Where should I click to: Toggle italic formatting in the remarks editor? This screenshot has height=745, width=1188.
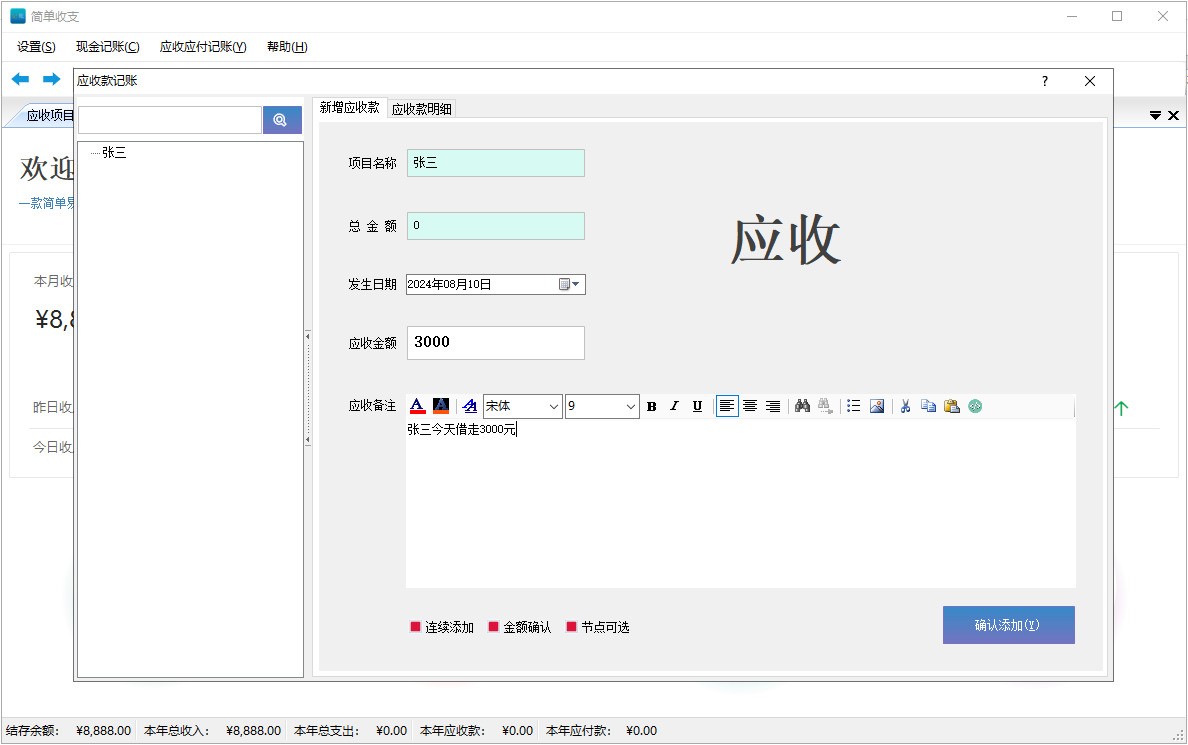674,405
